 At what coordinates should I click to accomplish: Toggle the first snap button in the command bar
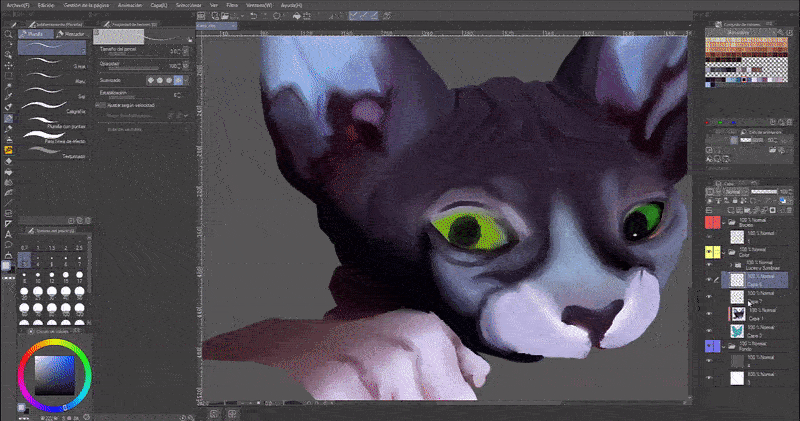click(x=354, y=16)
